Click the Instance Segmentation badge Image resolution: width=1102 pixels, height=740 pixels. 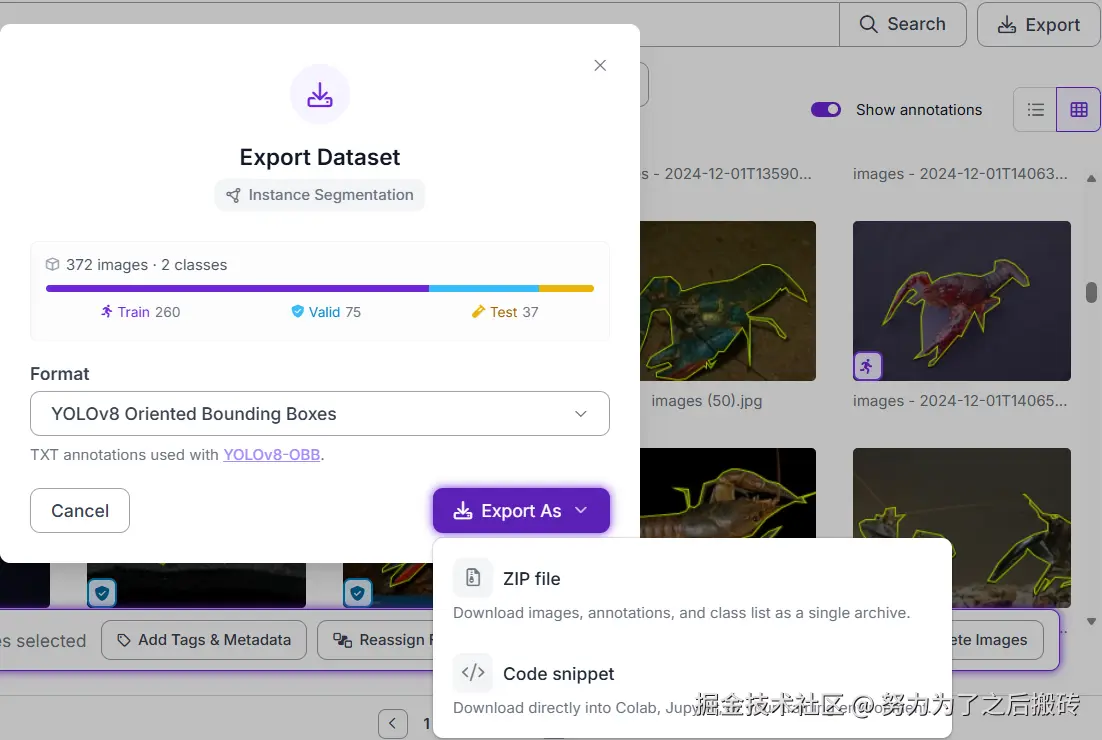[x=320, y=195]
